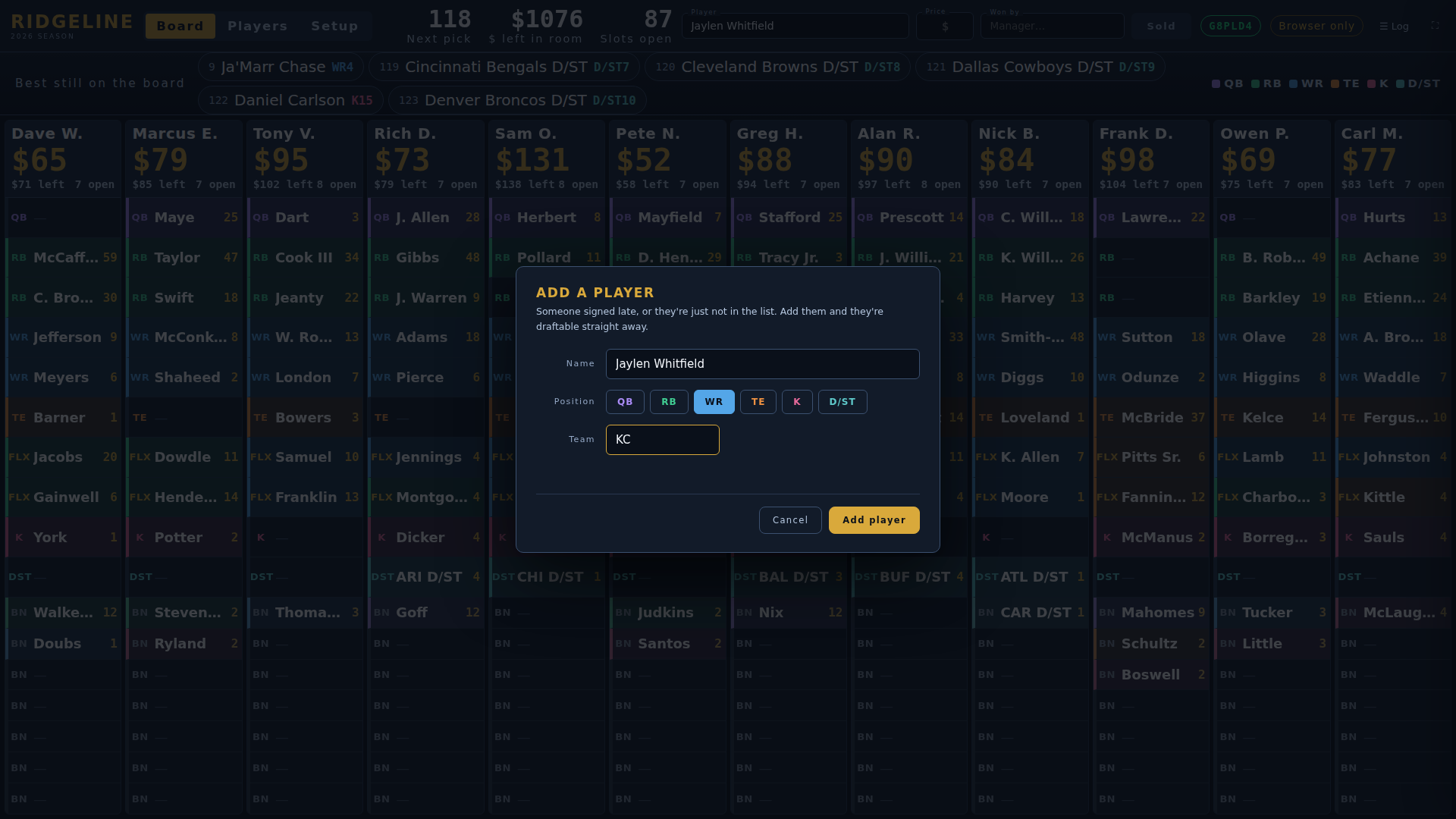This screenshot has height=819, width=1456.
Task: Select Daniel Carlson K15 chip
Action: [x=290, y=100]
